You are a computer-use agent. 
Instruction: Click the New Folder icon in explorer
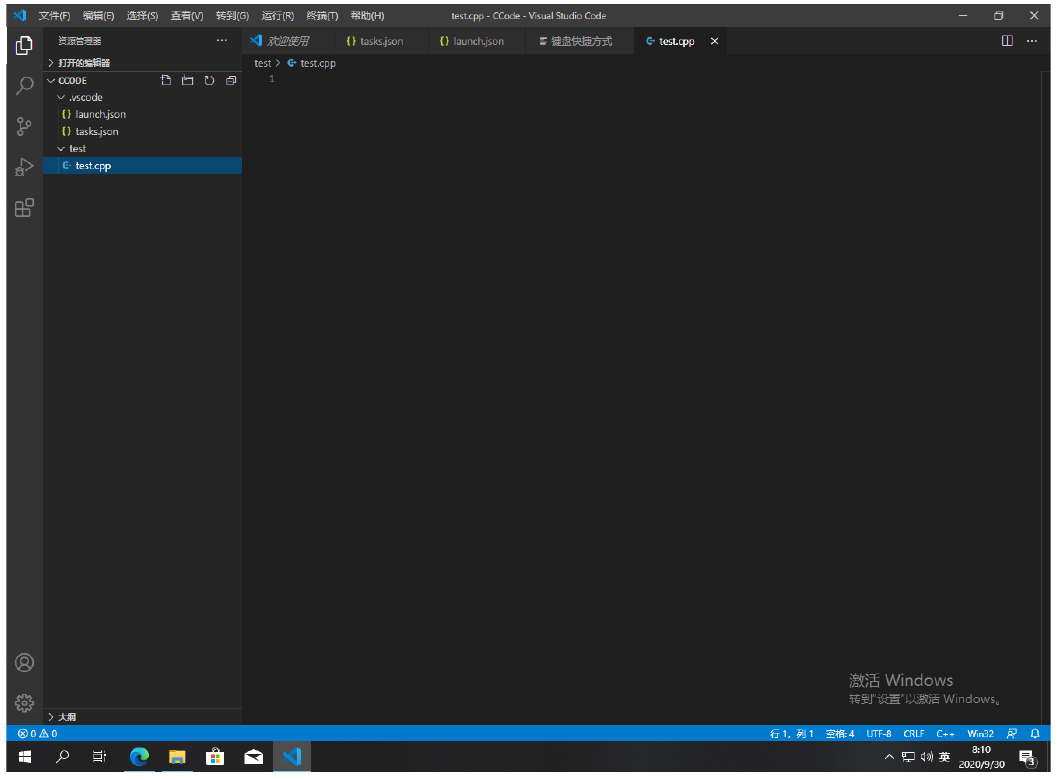187,81
